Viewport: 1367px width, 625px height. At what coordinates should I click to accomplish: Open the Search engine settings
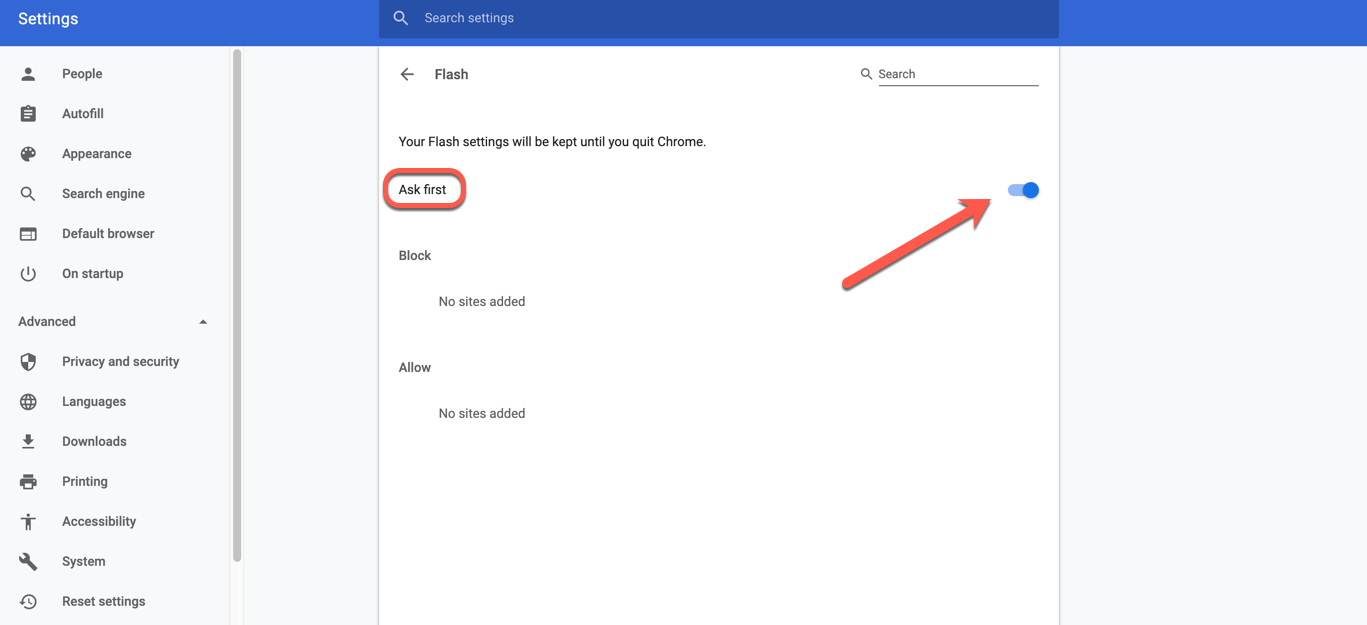103,194
